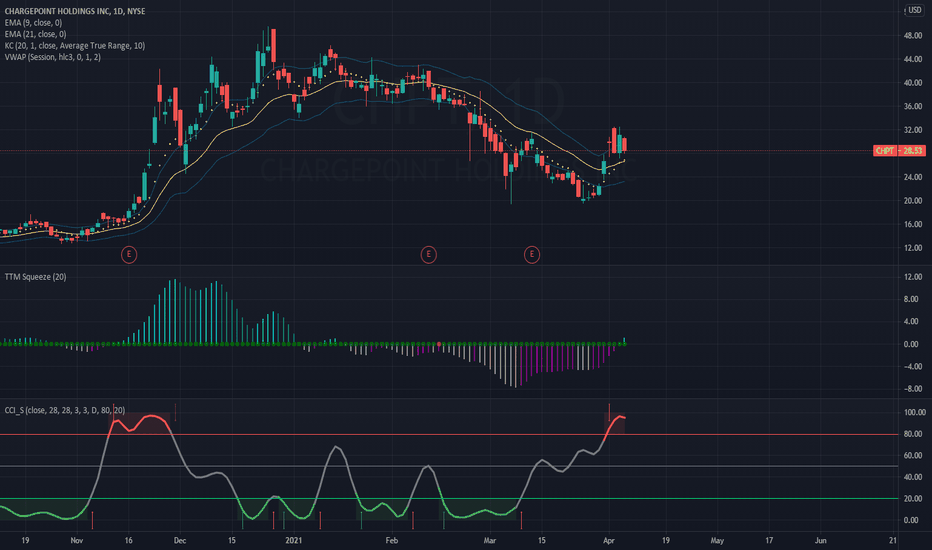Click the Dec date label on time axis

pos(180,540)
